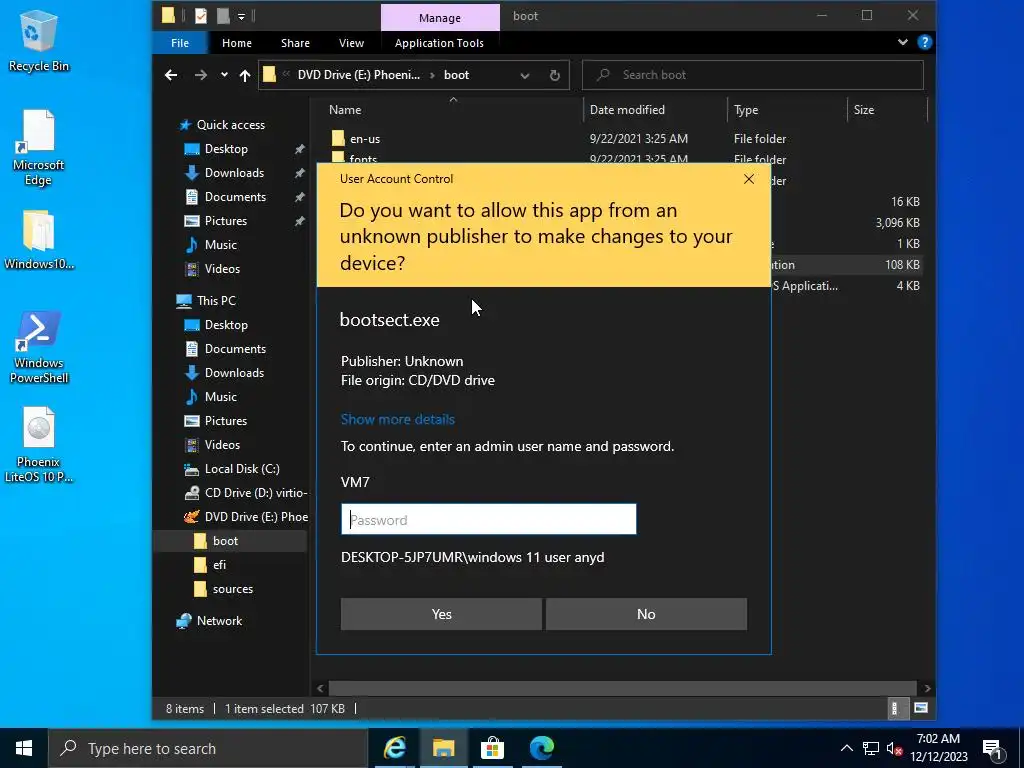Click the Start button on the taskbar

pyautogui.click(x=24, y=748)
